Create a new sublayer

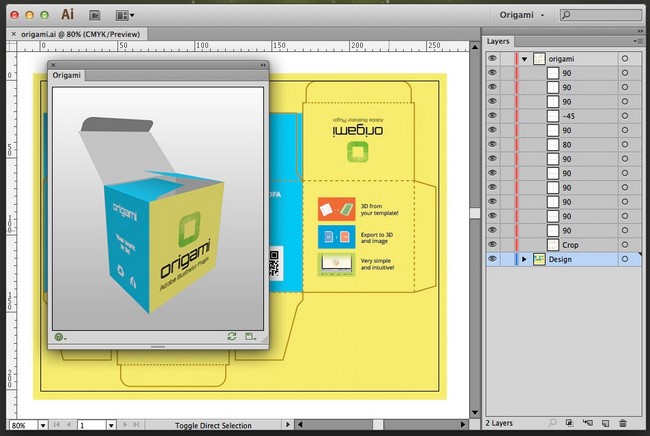pyautogui.click(x=587, y=423)
